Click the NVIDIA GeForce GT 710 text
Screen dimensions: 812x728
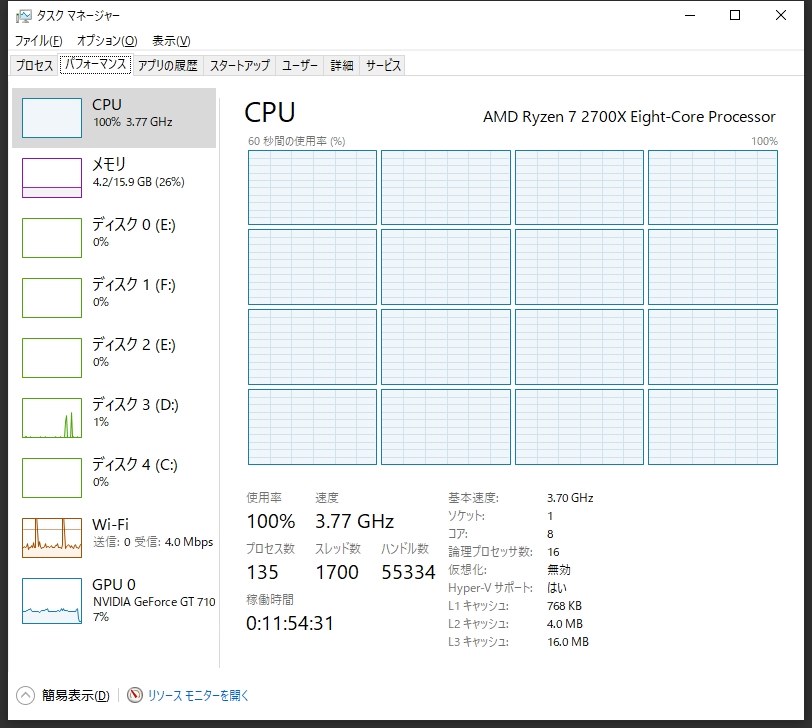click(154, 602)
